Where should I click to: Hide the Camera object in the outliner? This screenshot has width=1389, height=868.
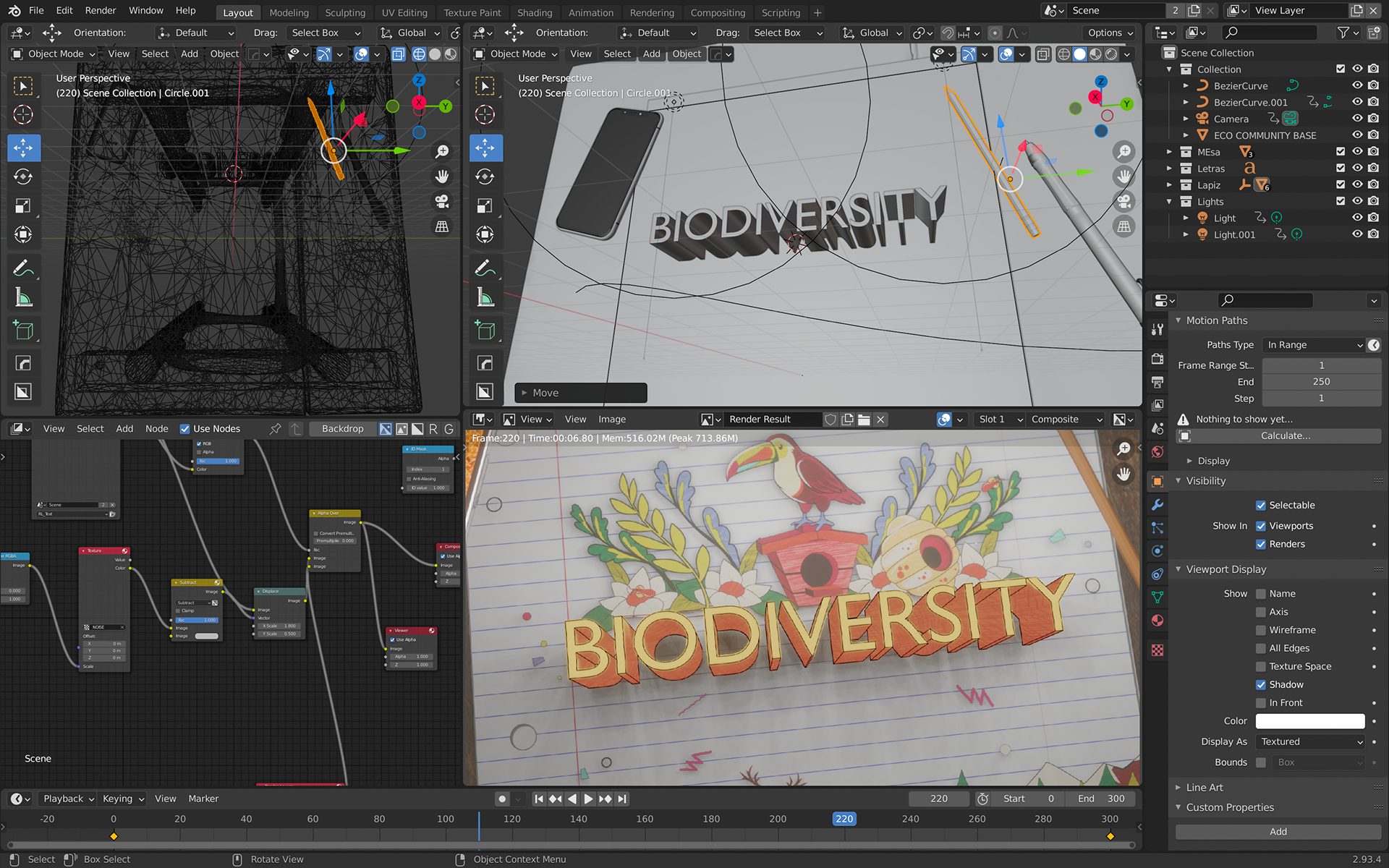coord(1357,119)
